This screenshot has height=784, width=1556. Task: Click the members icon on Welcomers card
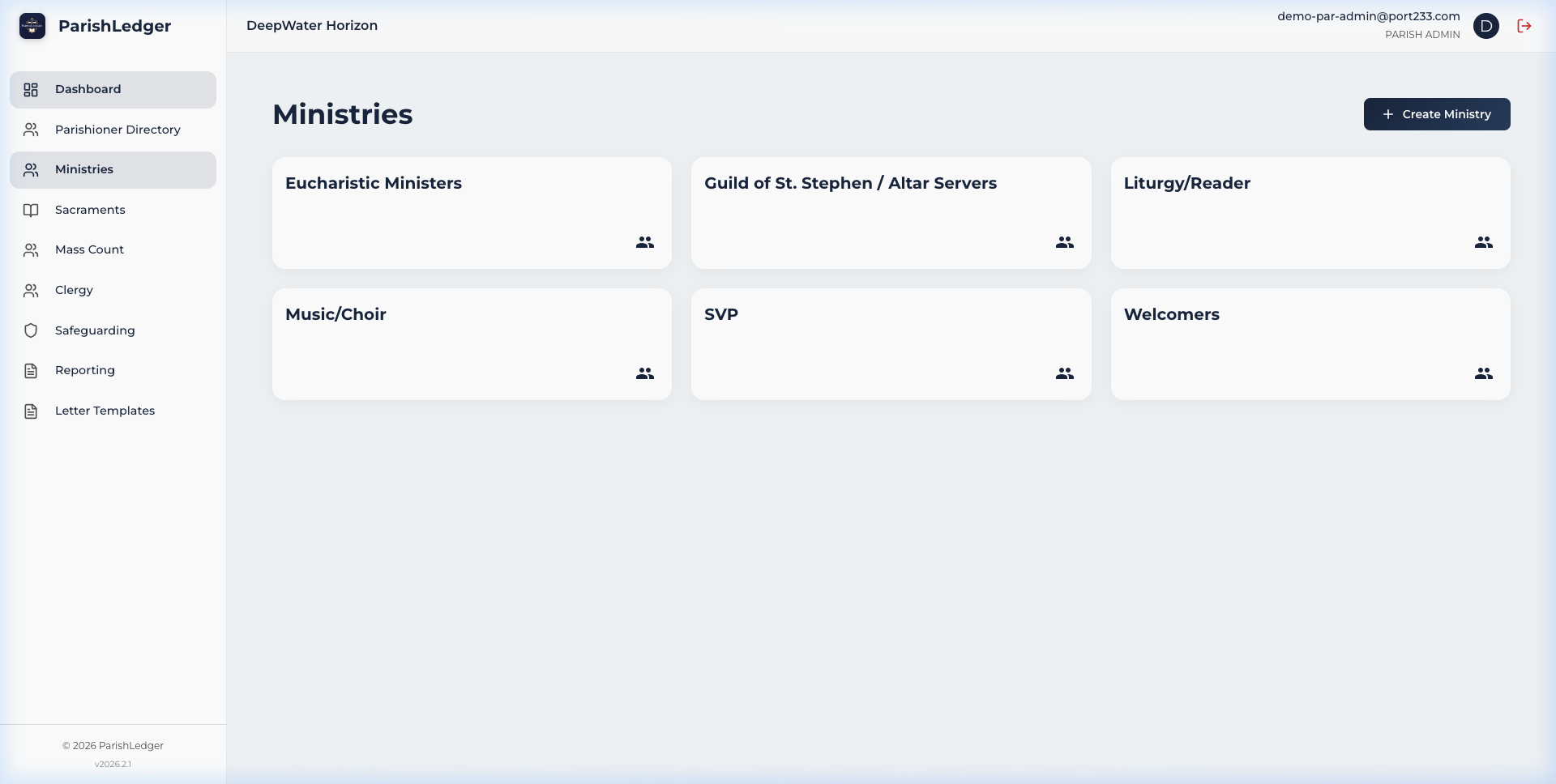click(1483, 373)
